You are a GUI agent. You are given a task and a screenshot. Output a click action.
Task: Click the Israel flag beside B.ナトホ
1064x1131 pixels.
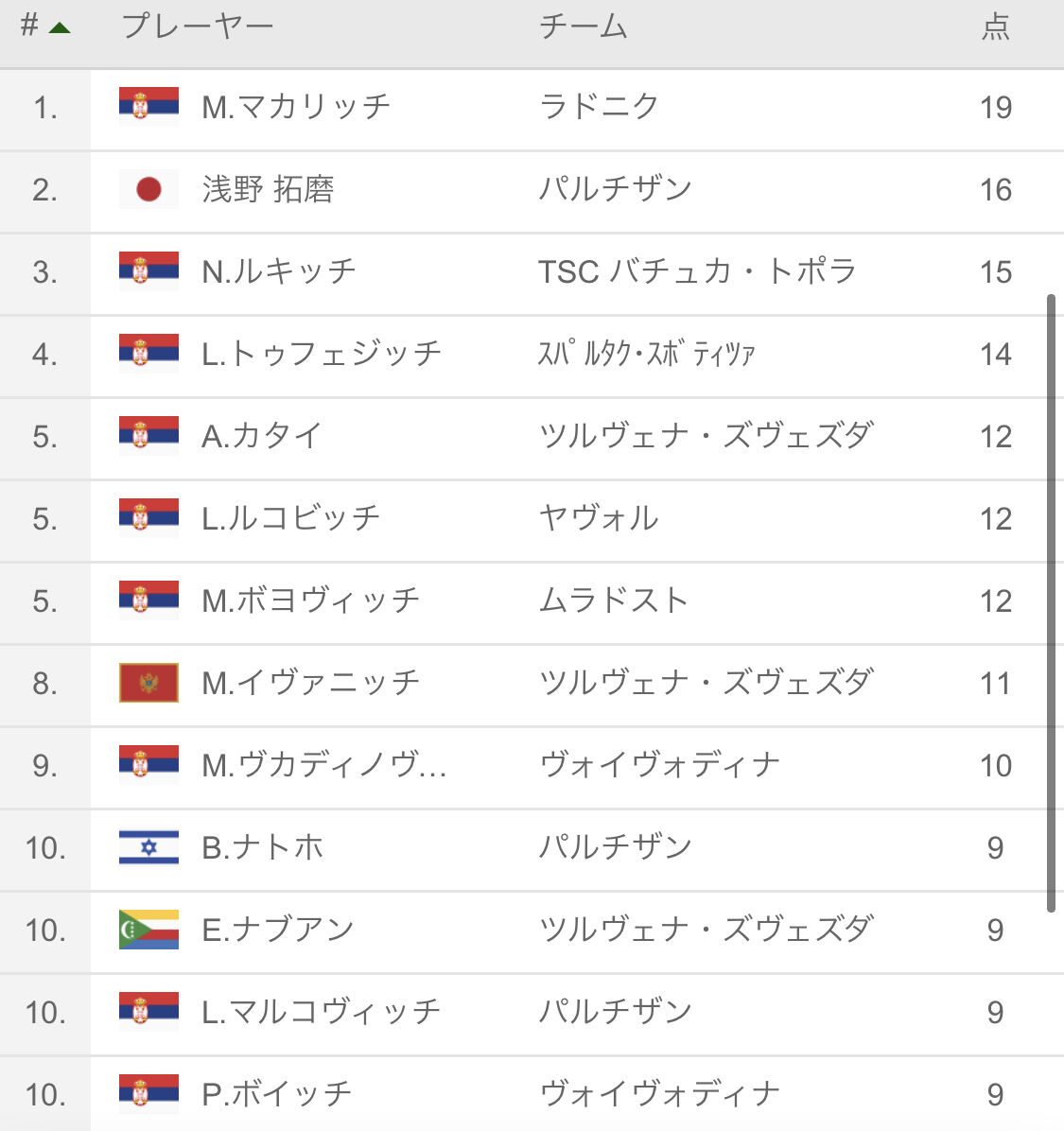tap(148, 846)
